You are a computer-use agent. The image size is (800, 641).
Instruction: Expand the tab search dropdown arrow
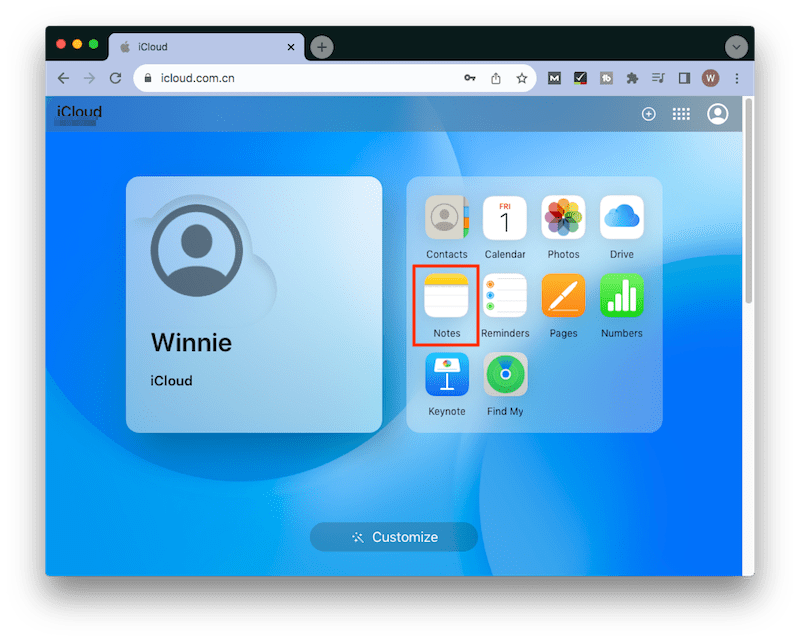(736, 47)
